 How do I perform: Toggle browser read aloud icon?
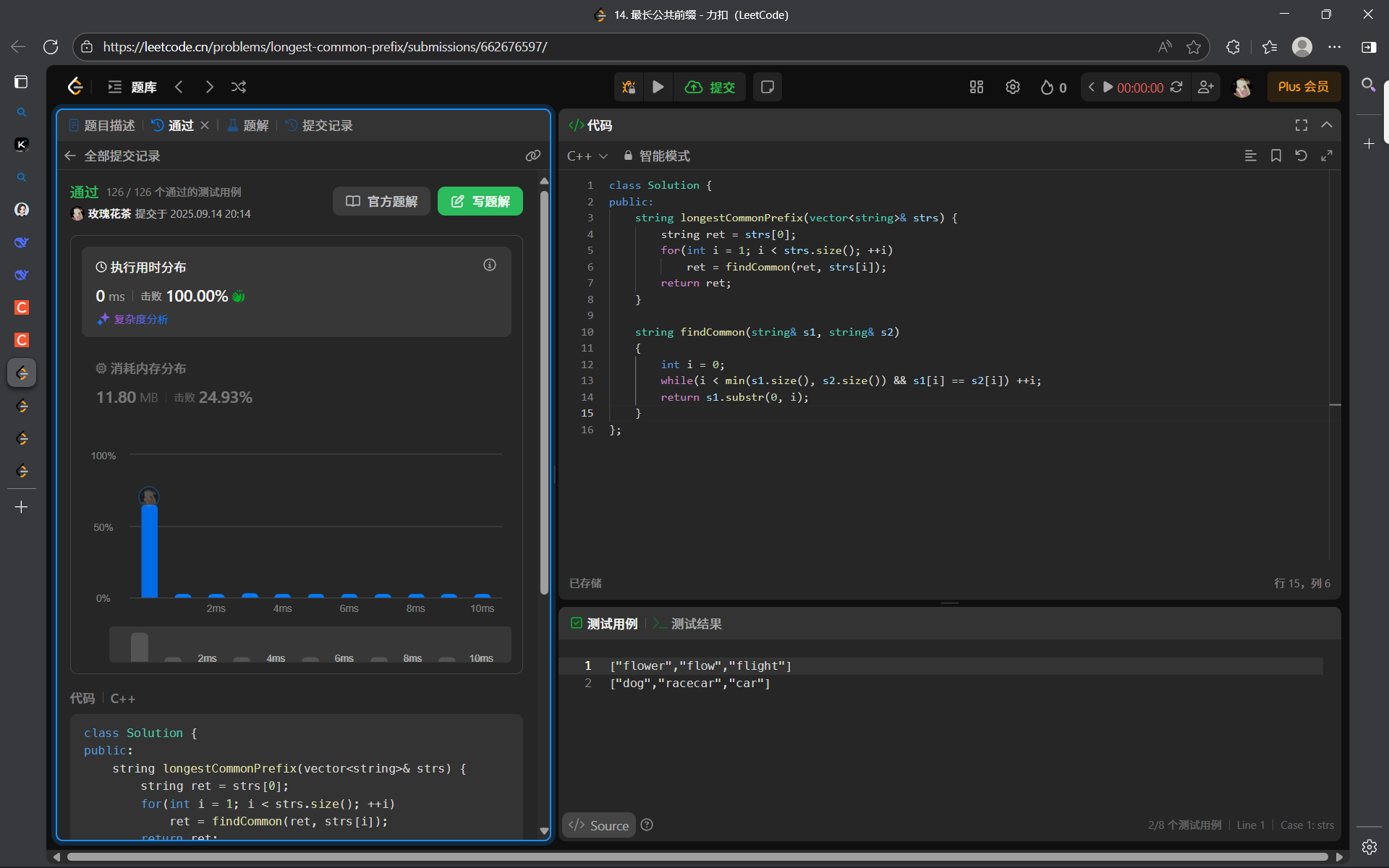(x=1165, y=47)
